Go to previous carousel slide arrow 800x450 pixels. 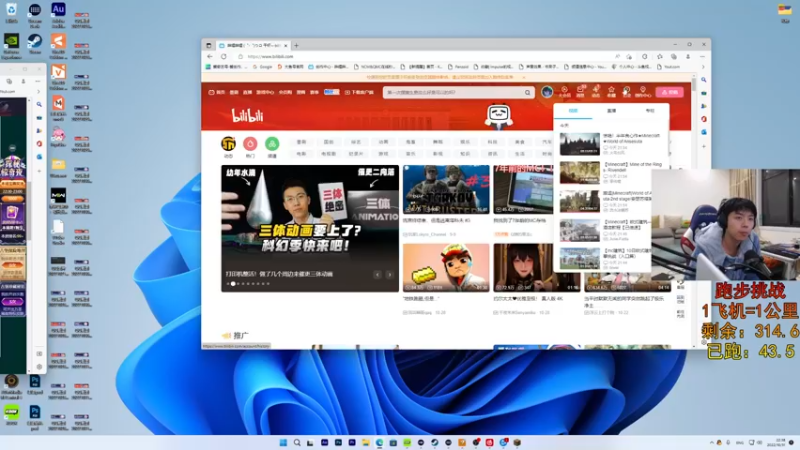coord(378,274)
